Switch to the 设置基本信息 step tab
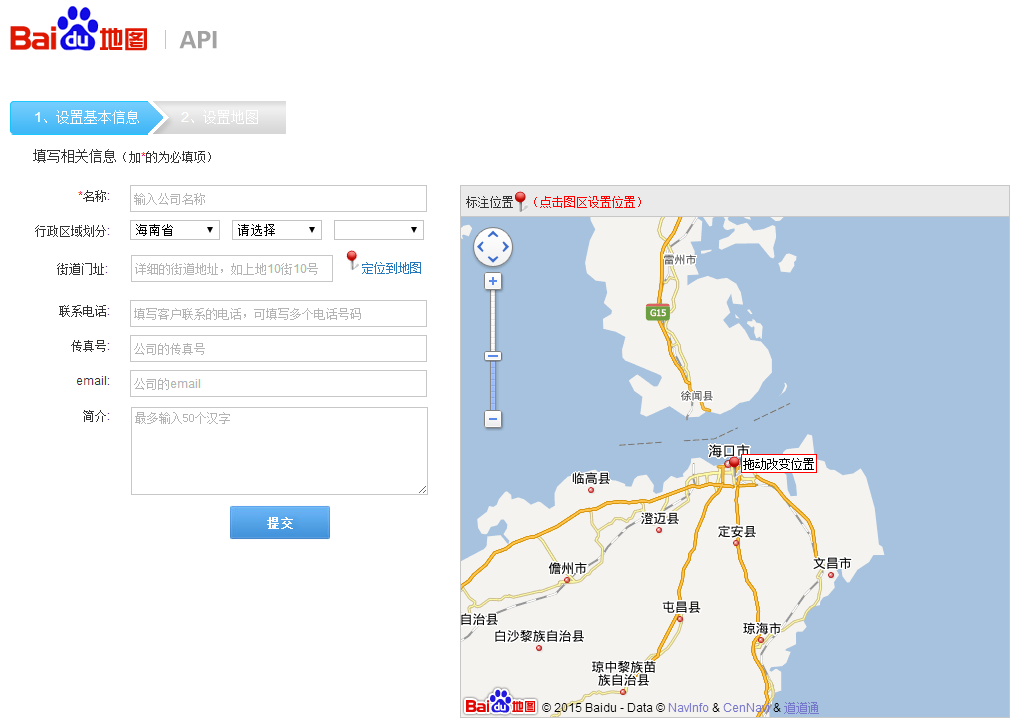This screenshot has width=1018, height=725. [x=86, y=117]
